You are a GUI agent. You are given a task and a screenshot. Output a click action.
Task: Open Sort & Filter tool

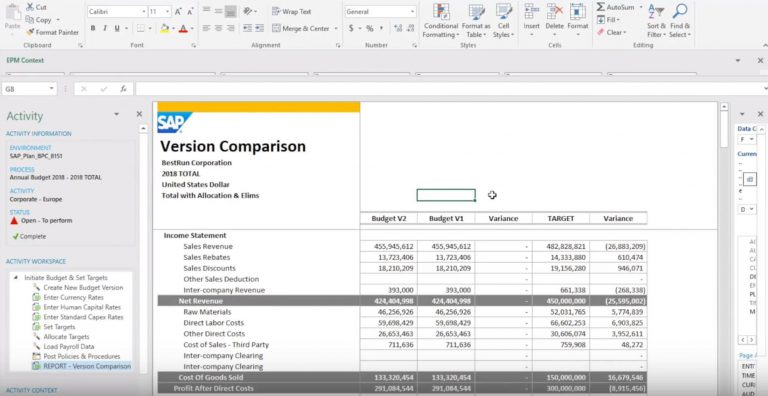656,21
